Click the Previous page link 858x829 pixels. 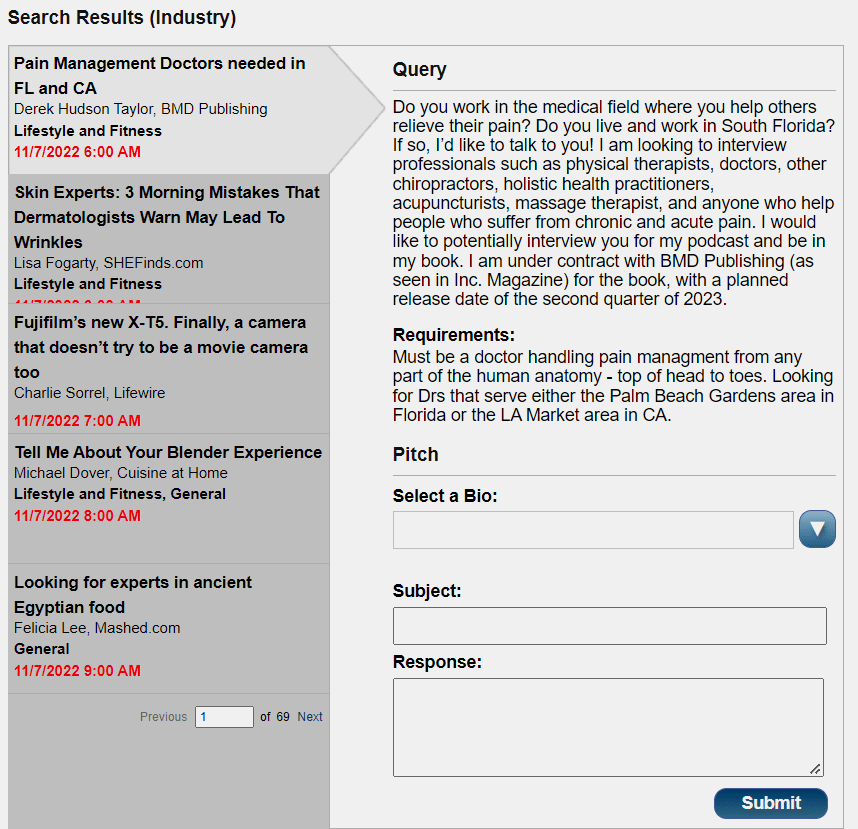[163, 717]
